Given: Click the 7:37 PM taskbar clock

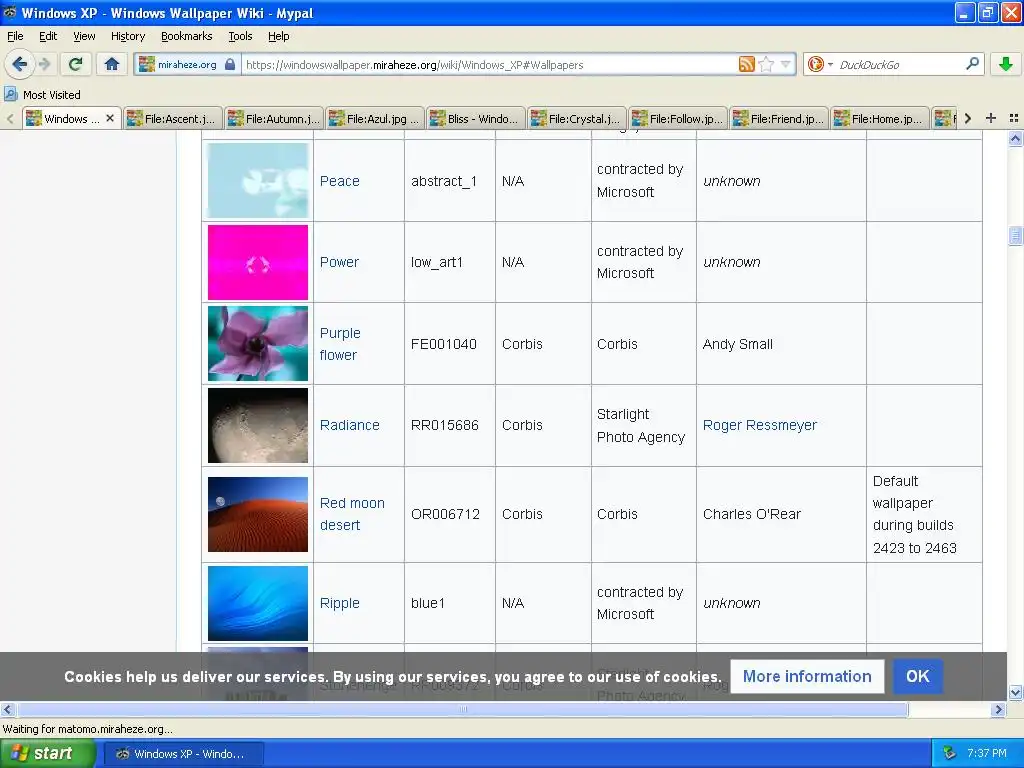Looking at the screenshot, I should coord(987,753).
